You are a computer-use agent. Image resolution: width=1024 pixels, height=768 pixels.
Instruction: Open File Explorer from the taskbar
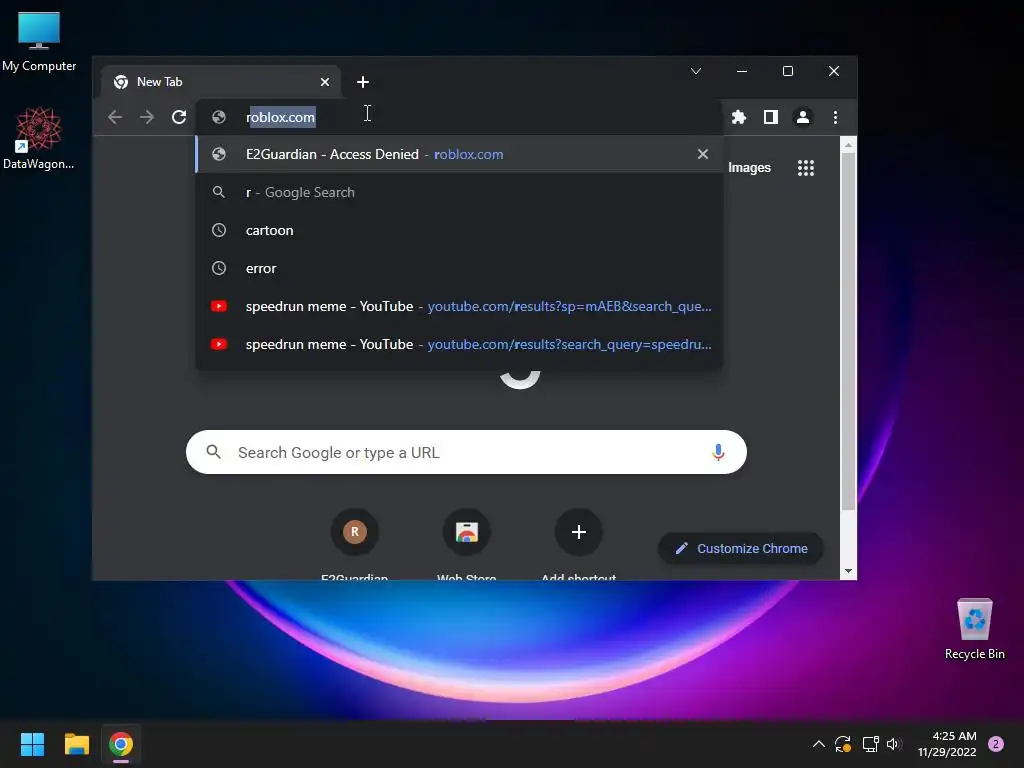click(x=76, y=744)
